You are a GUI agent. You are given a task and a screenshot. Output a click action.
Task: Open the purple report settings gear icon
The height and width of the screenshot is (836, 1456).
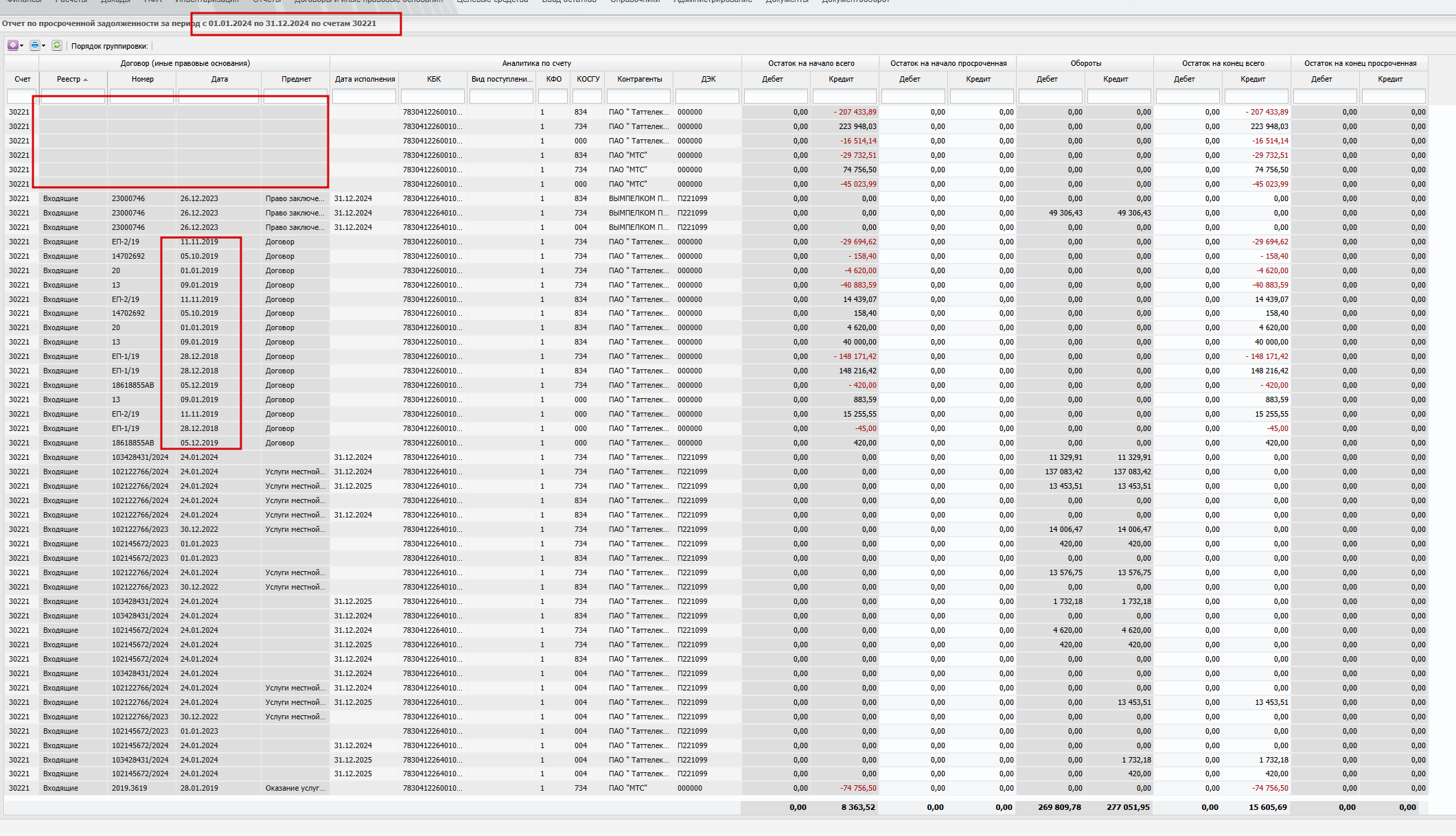tap(12, 45)
